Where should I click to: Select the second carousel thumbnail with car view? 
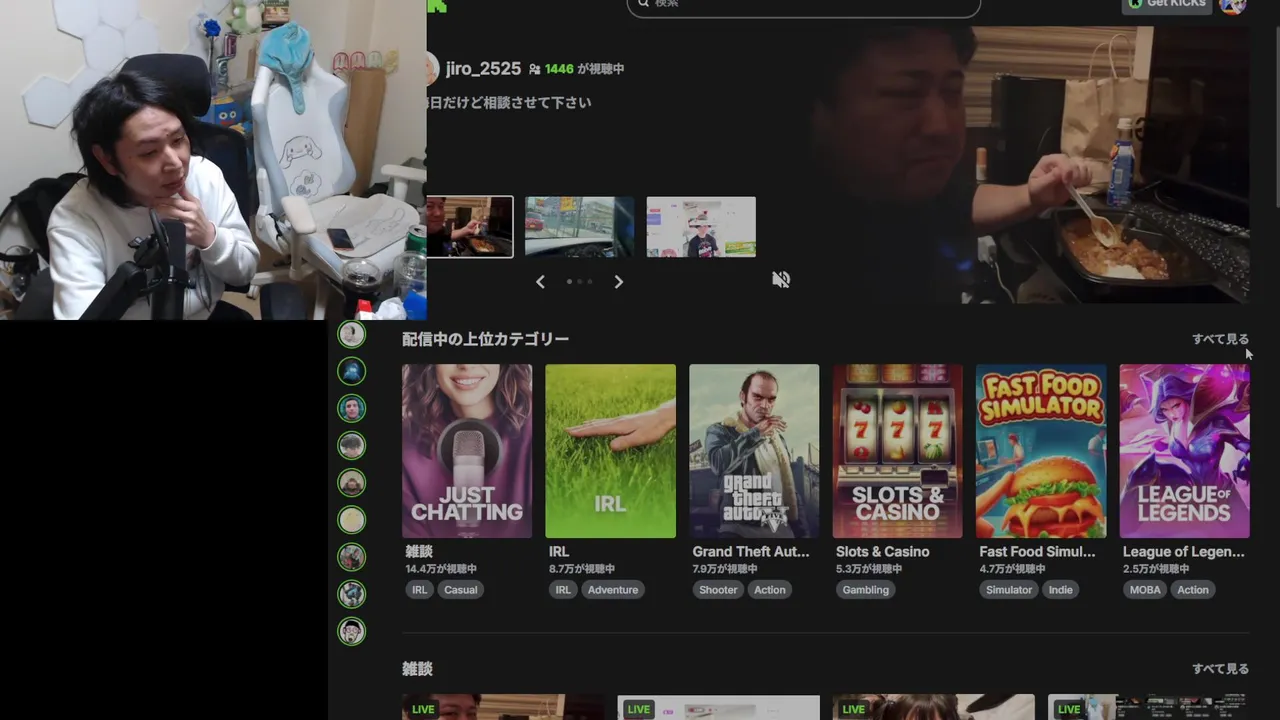coord(579,227)
